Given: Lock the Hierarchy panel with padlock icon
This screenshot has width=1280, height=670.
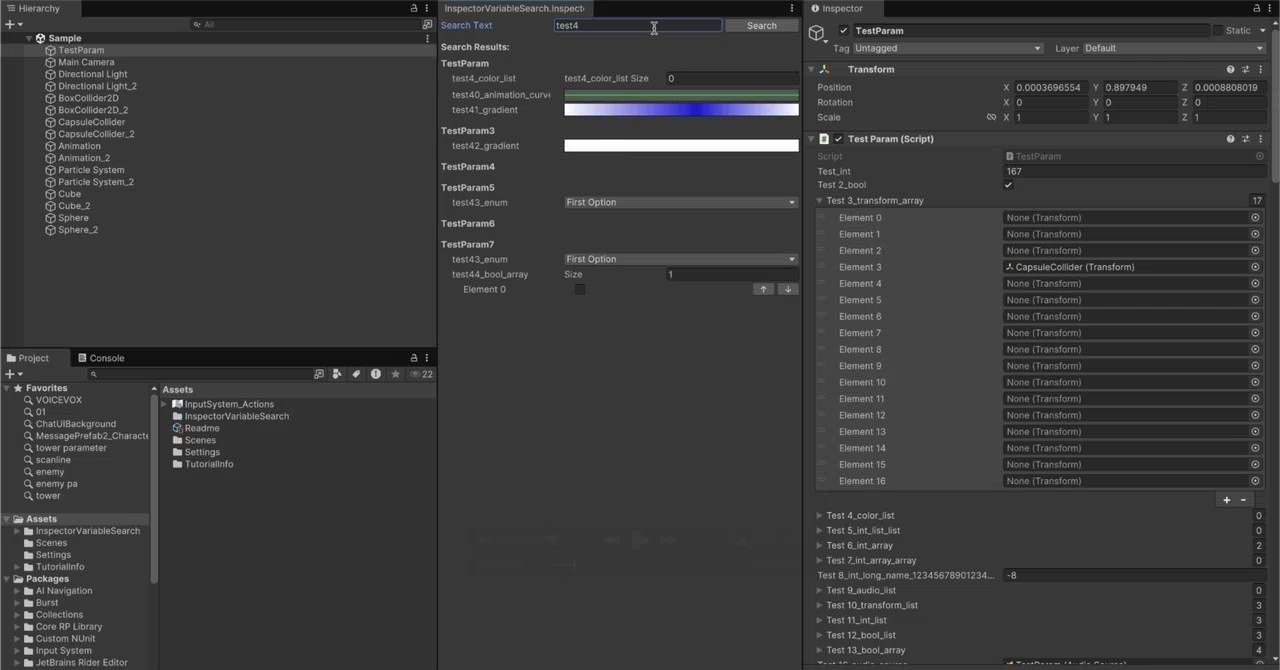Looking at the screenshot, I should [414, 8].
